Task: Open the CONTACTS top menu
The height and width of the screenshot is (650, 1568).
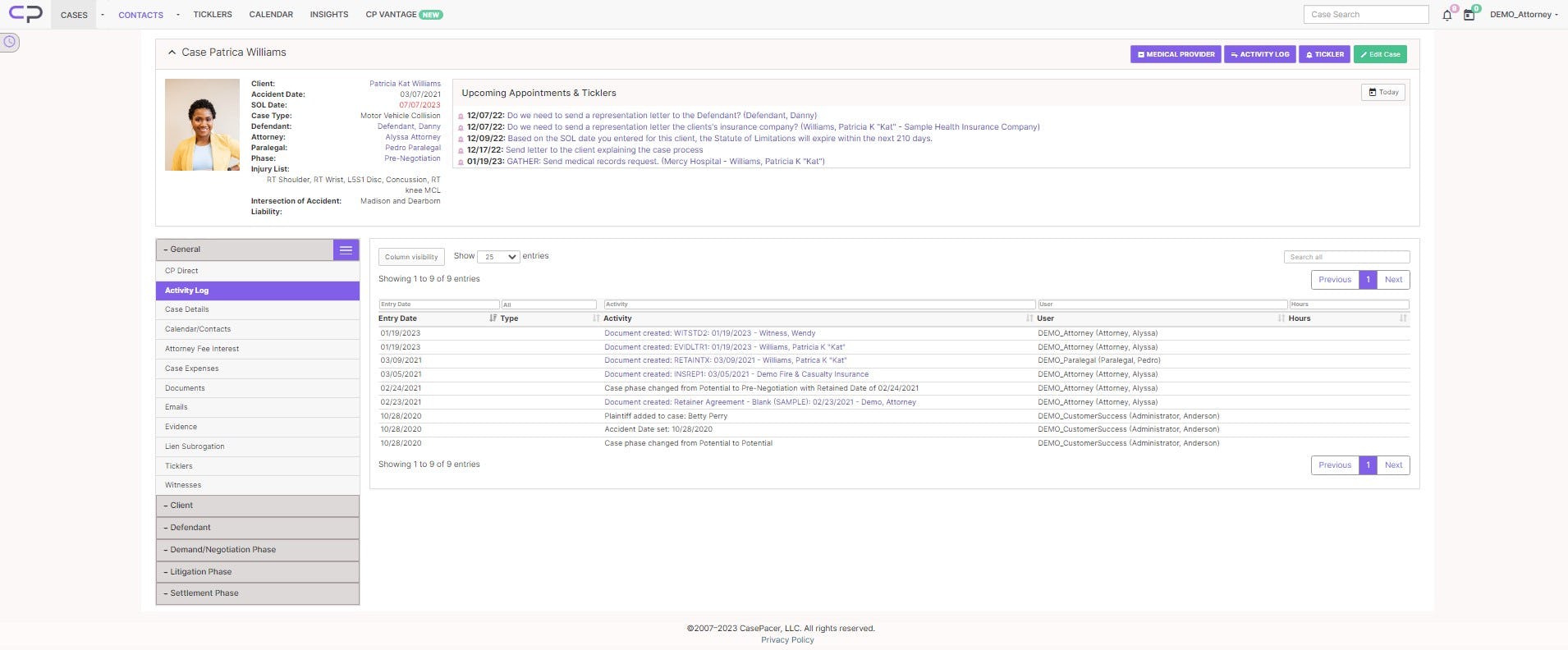Action: (x=140, y=15)
